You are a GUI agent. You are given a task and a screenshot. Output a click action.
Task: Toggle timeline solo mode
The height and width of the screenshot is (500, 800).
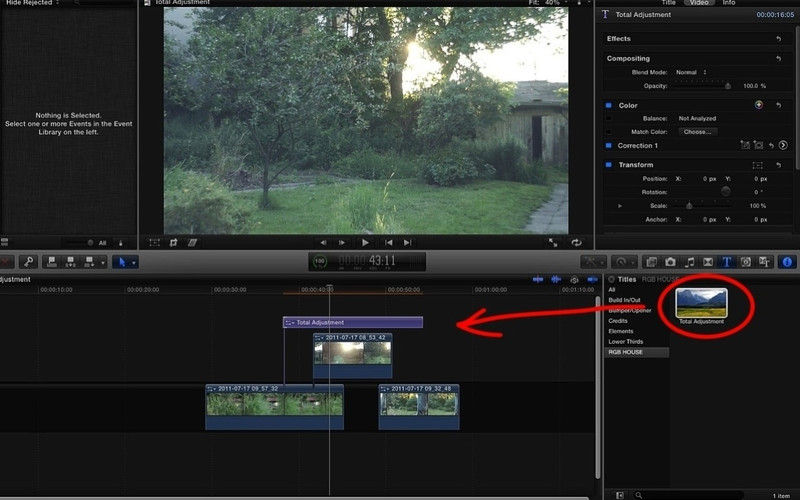(x=574, y=280)
